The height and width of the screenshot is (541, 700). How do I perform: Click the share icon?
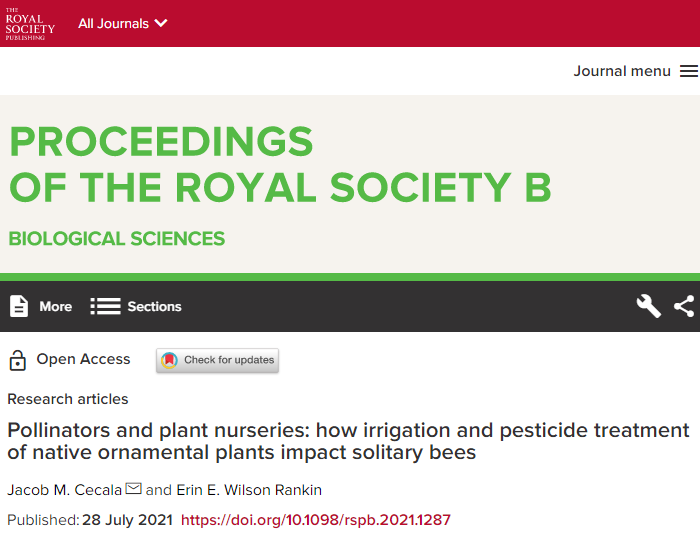pos(684,306)
